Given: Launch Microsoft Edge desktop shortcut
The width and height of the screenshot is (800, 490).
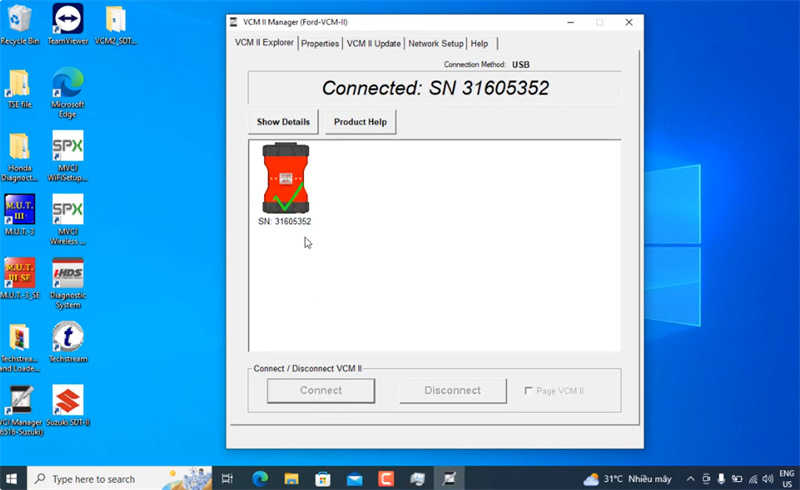Looking at the screenshot, I should (x=67, y=93).
